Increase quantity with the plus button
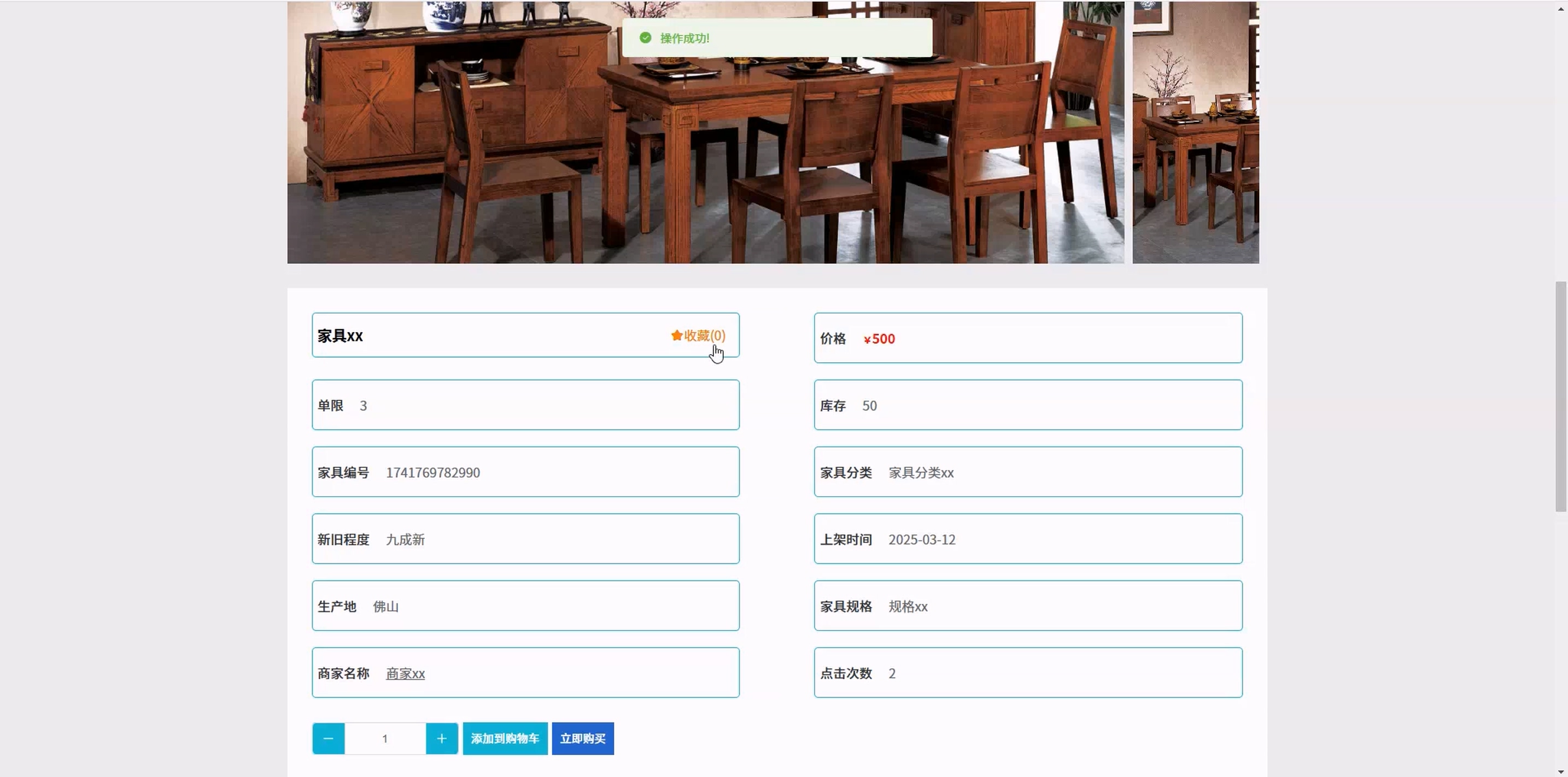Image resolution: width=1568 pixels, height=777 pixels. coord(441,738)
